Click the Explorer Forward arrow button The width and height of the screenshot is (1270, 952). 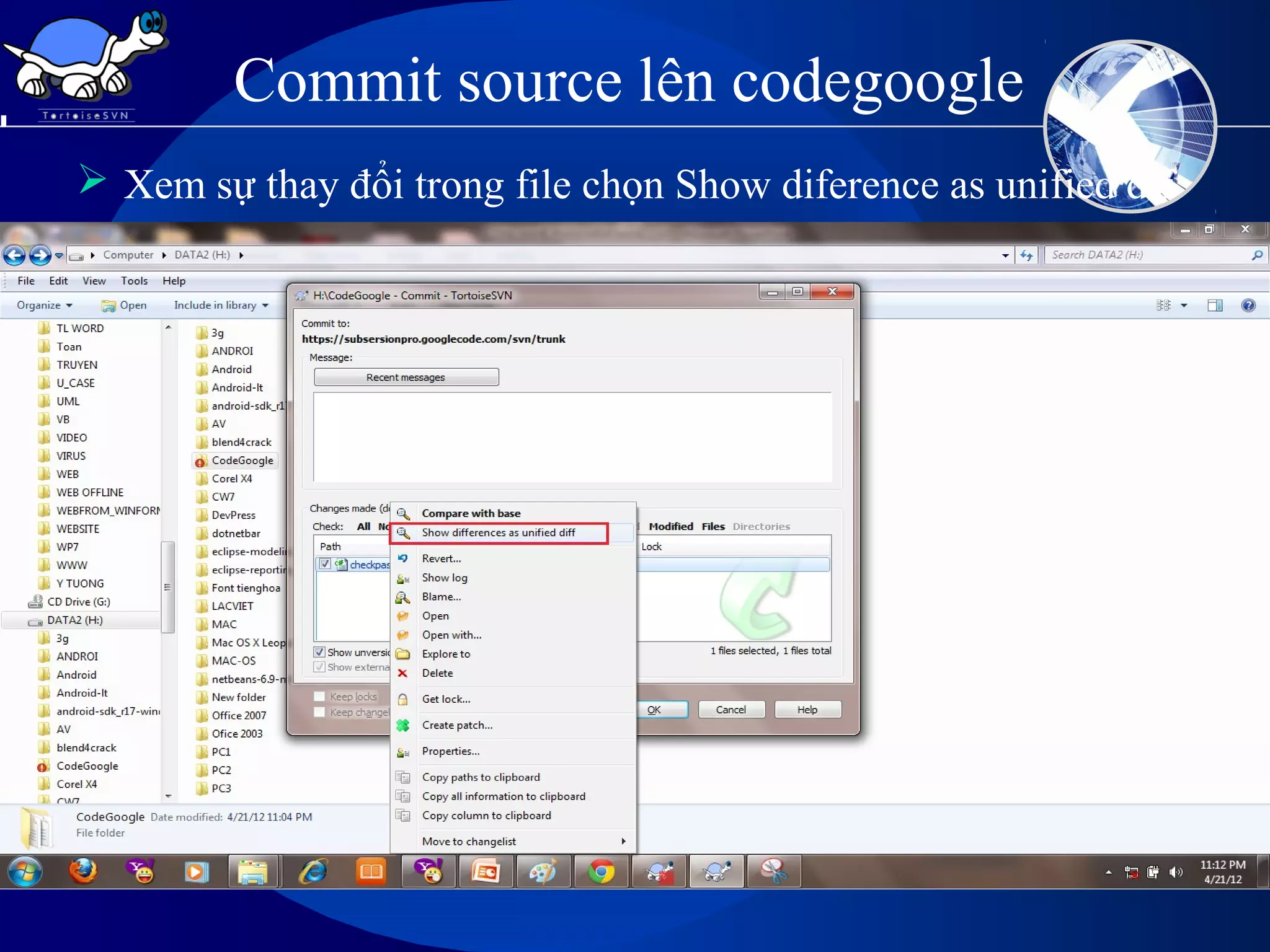click(40, 255)
